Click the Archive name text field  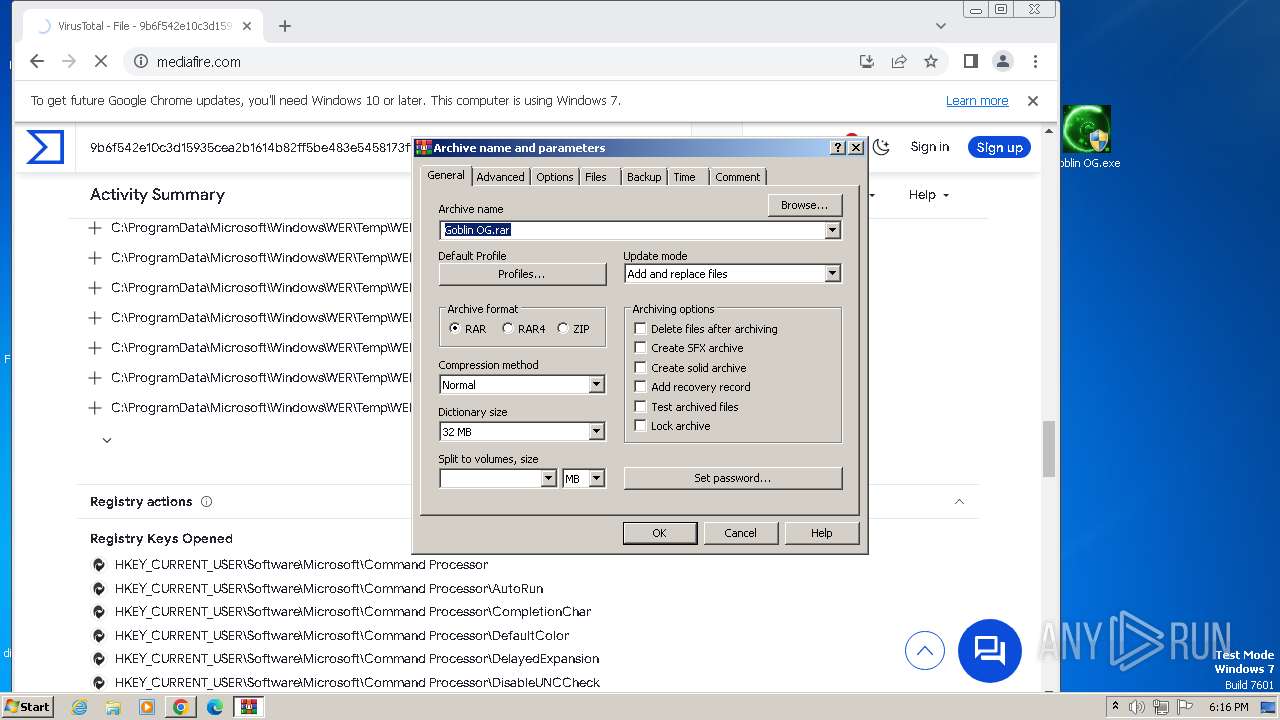633,230
